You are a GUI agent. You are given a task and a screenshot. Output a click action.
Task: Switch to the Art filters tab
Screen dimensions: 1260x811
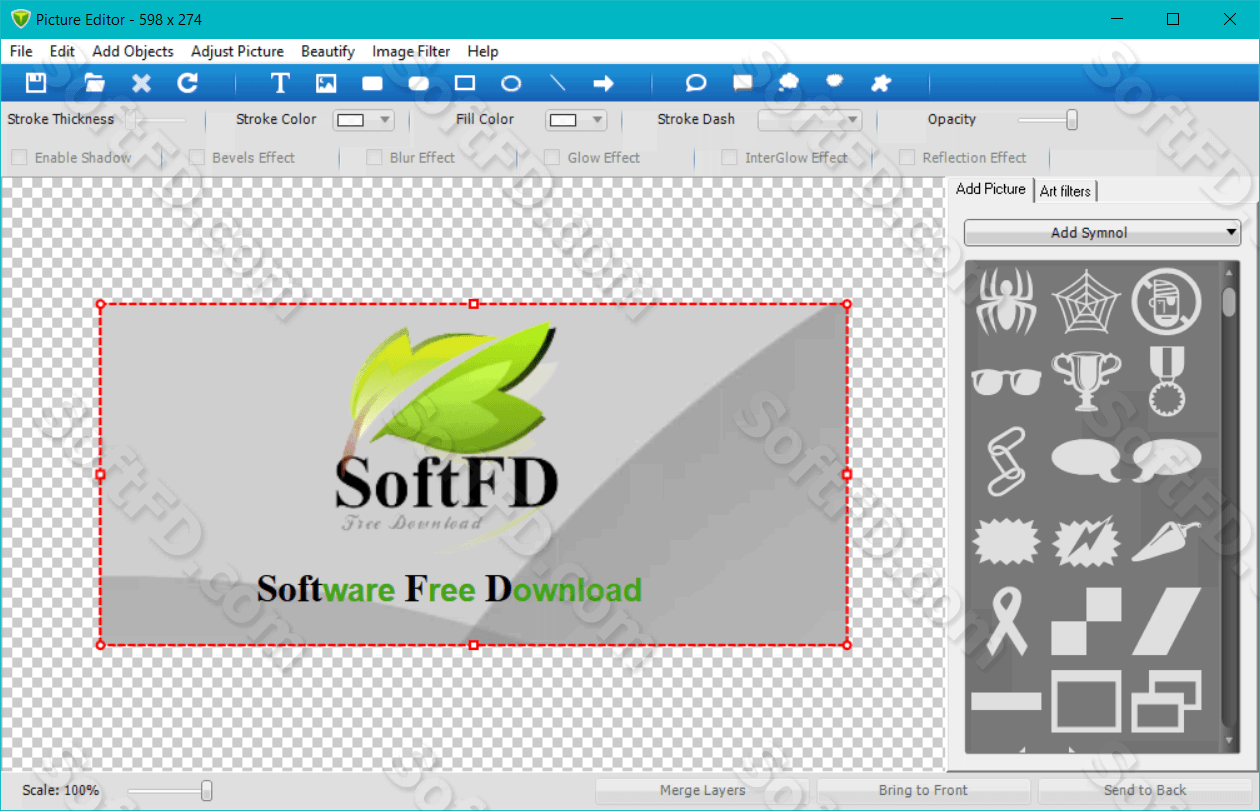pos(1066,190)
